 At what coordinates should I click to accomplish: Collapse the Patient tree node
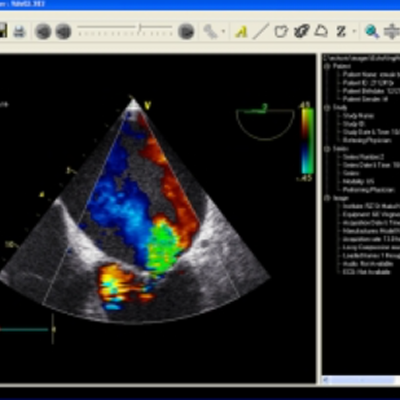[327, 66]
